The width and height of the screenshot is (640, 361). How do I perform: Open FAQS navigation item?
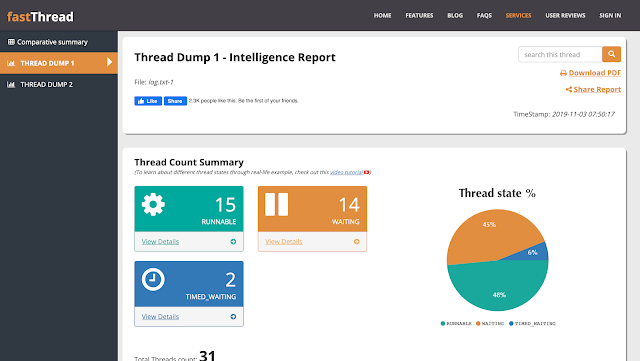click(x=484, y=16)
